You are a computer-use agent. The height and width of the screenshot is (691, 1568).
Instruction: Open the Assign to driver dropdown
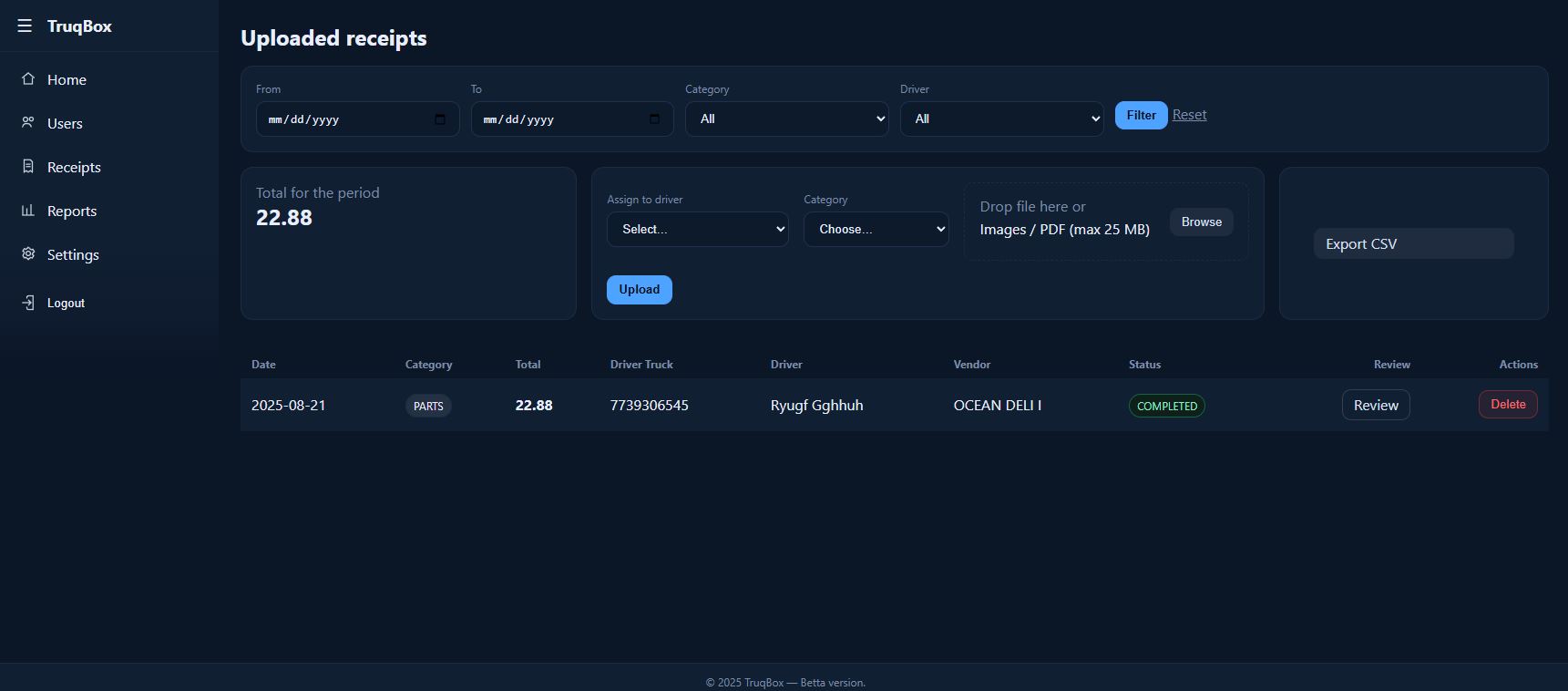click(x=697, y=230)
